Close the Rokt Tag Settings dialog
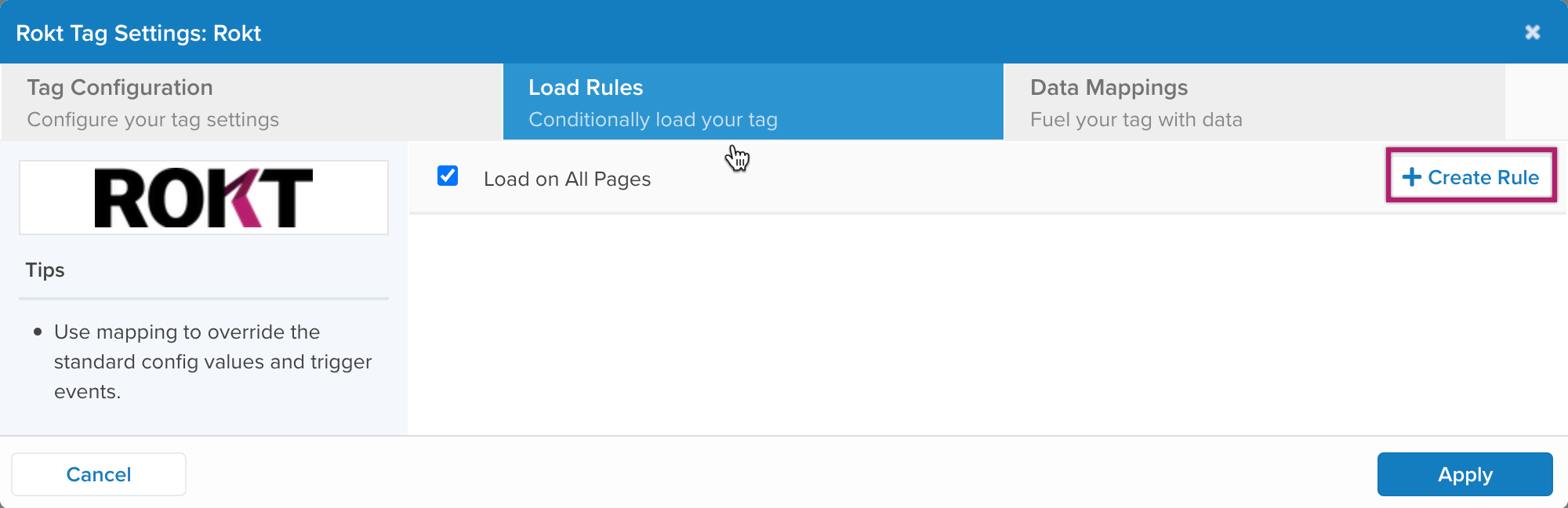The height and width of the screenshot is (508, 1568). [1532, 32]
